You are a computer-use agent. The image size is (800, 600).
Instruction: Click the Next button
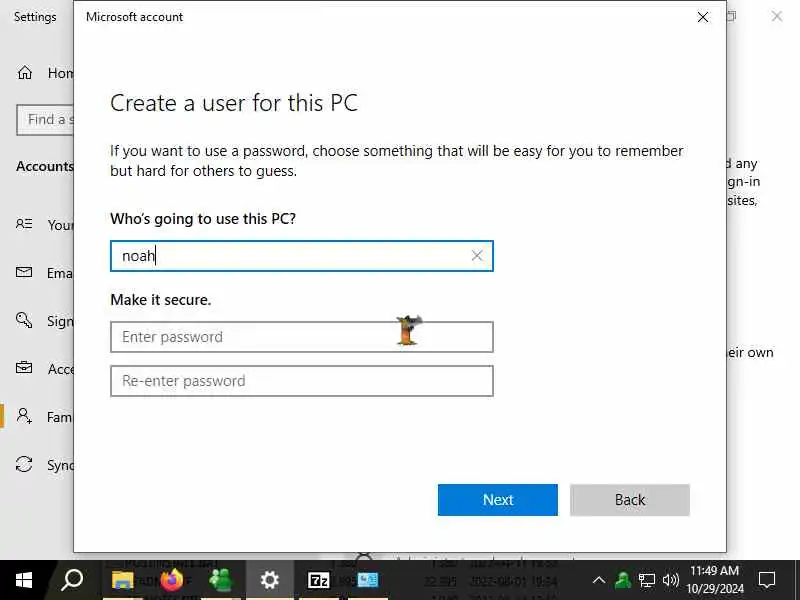pyautogui.click(x=497, y=499)
